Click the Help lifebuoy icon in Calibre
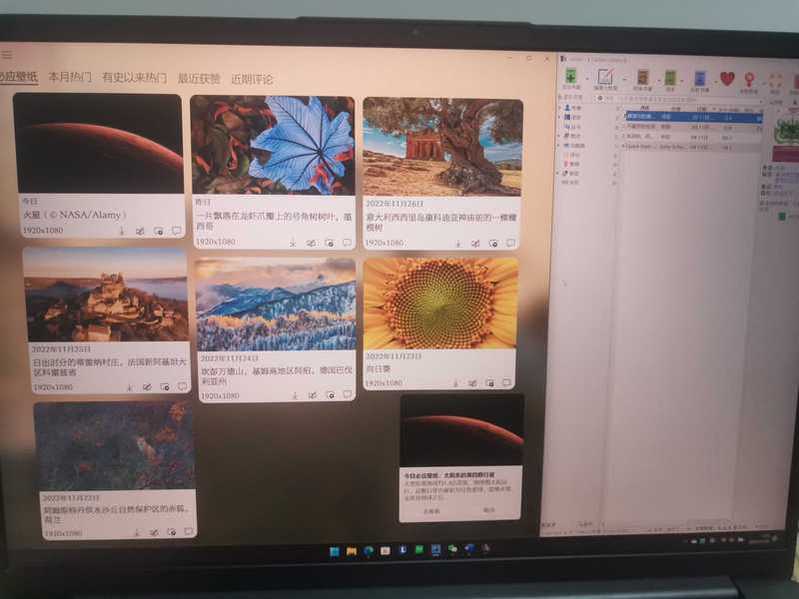The height and width of the screenshot is (599, 799). [x=776, y=81]
